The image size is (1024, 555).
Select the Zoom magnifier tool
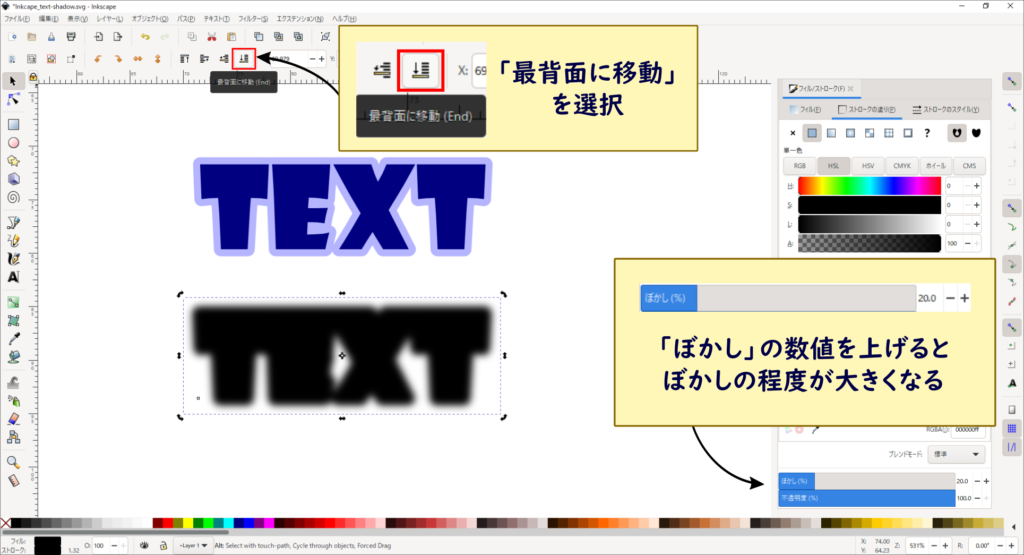pyautogui.click(x=13, y=462)
